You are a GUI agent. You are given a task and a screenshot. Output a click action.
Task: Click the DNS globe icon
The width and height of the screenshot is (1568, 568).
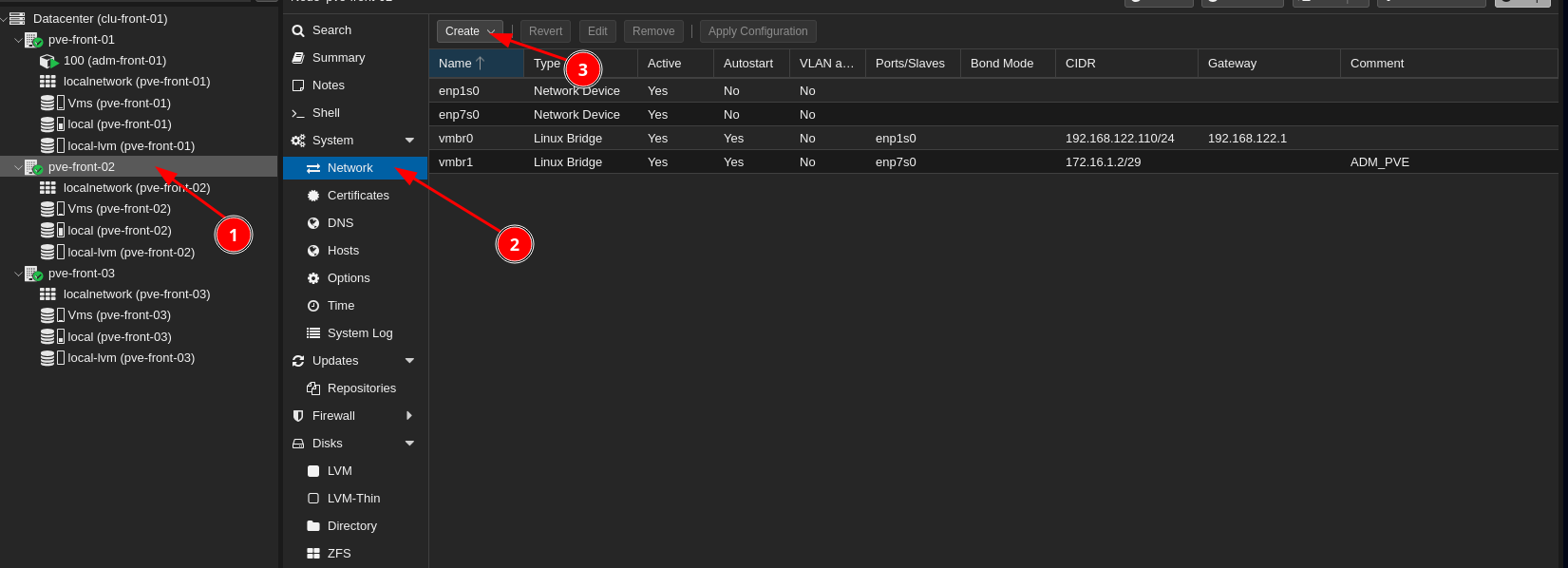point(313,223)
